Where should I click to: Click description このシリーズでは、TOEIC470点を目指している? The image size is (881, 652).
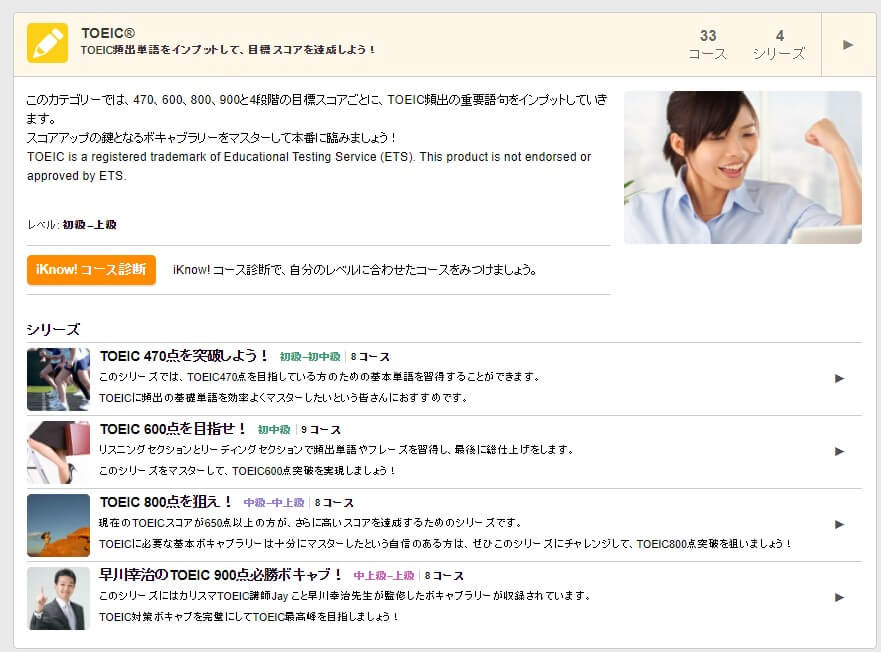(319, 377)
